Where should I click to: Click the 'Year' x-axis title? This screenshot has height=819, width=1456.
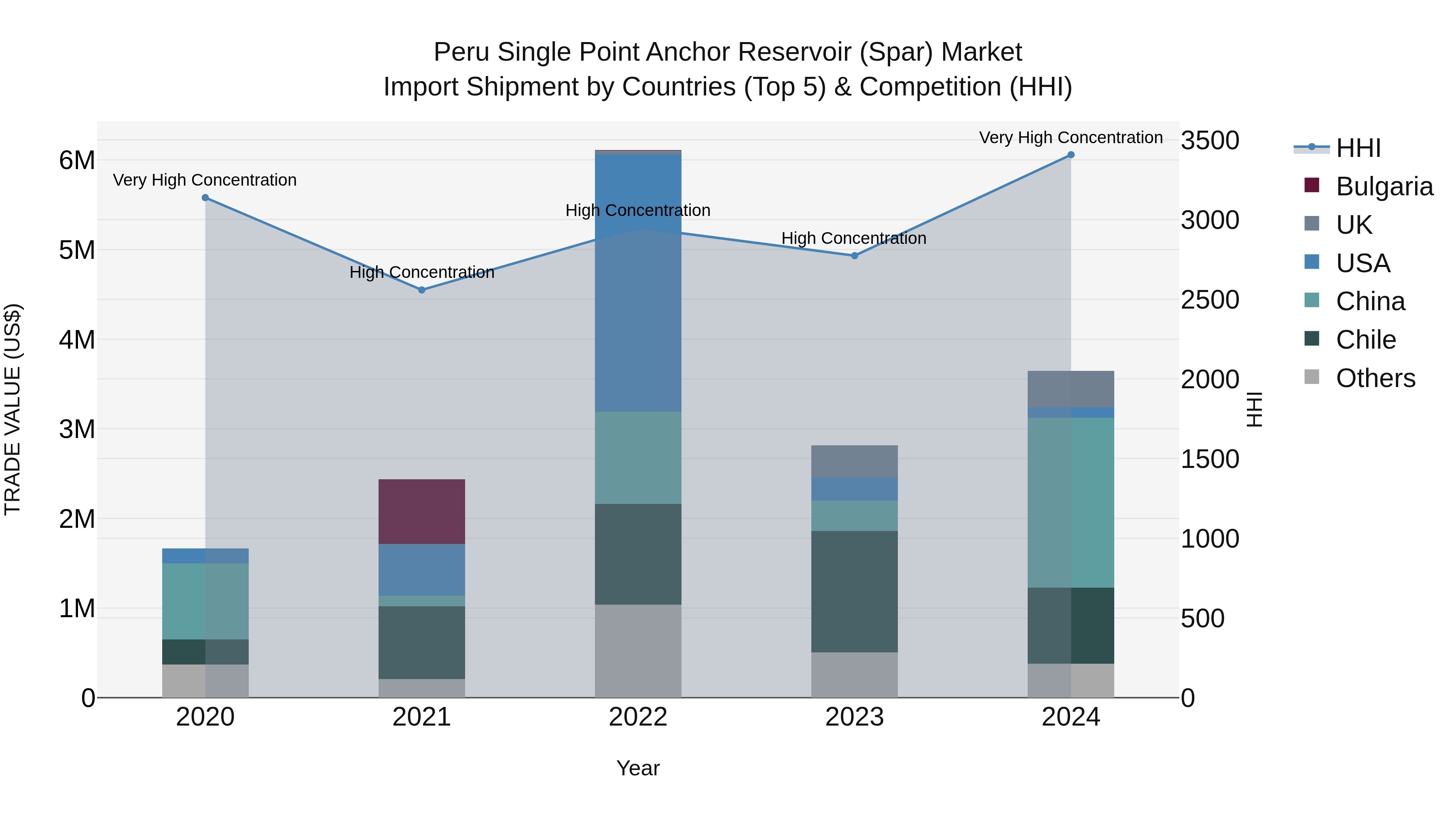(638, 768)
